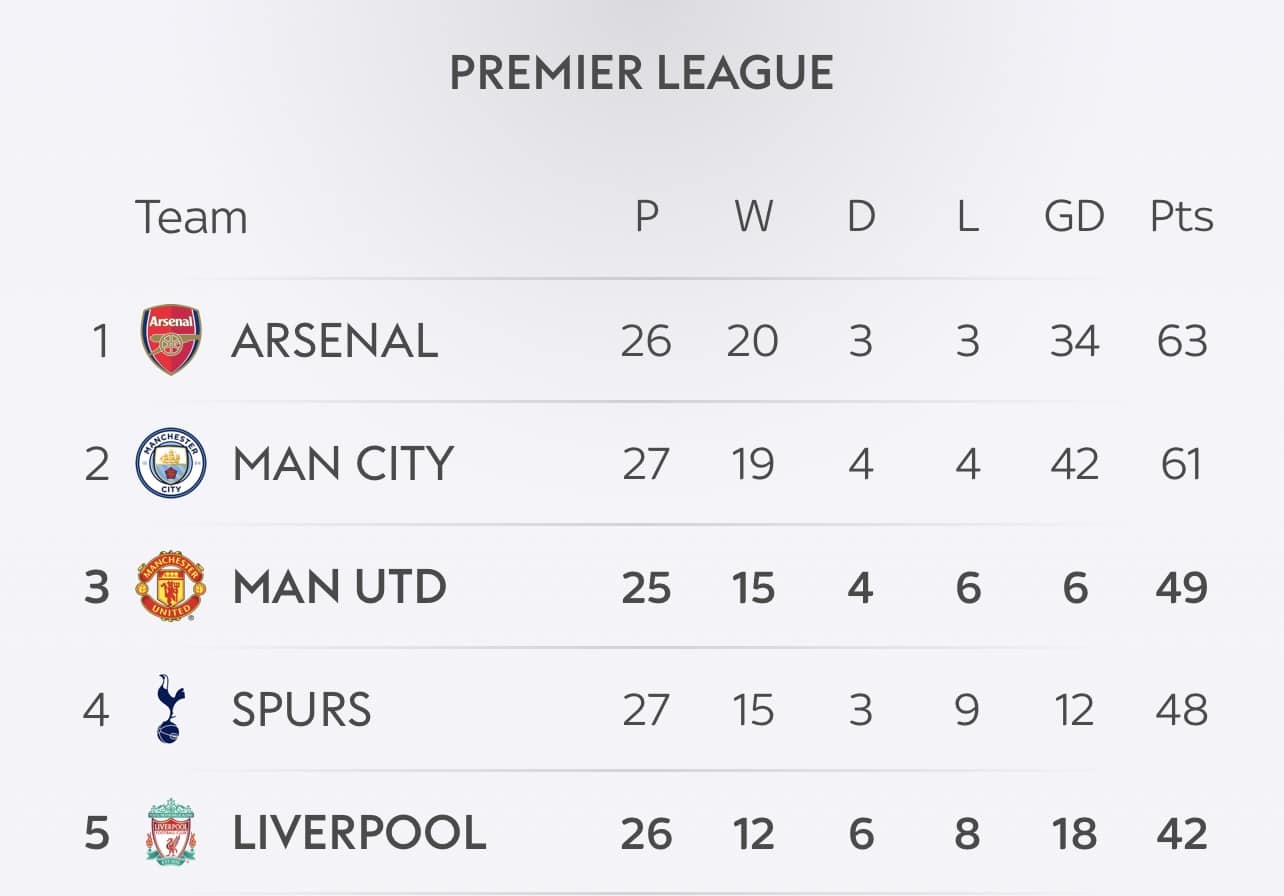
Task: Tap the Liverpool club crest
Action: click(x=171, y=832)
